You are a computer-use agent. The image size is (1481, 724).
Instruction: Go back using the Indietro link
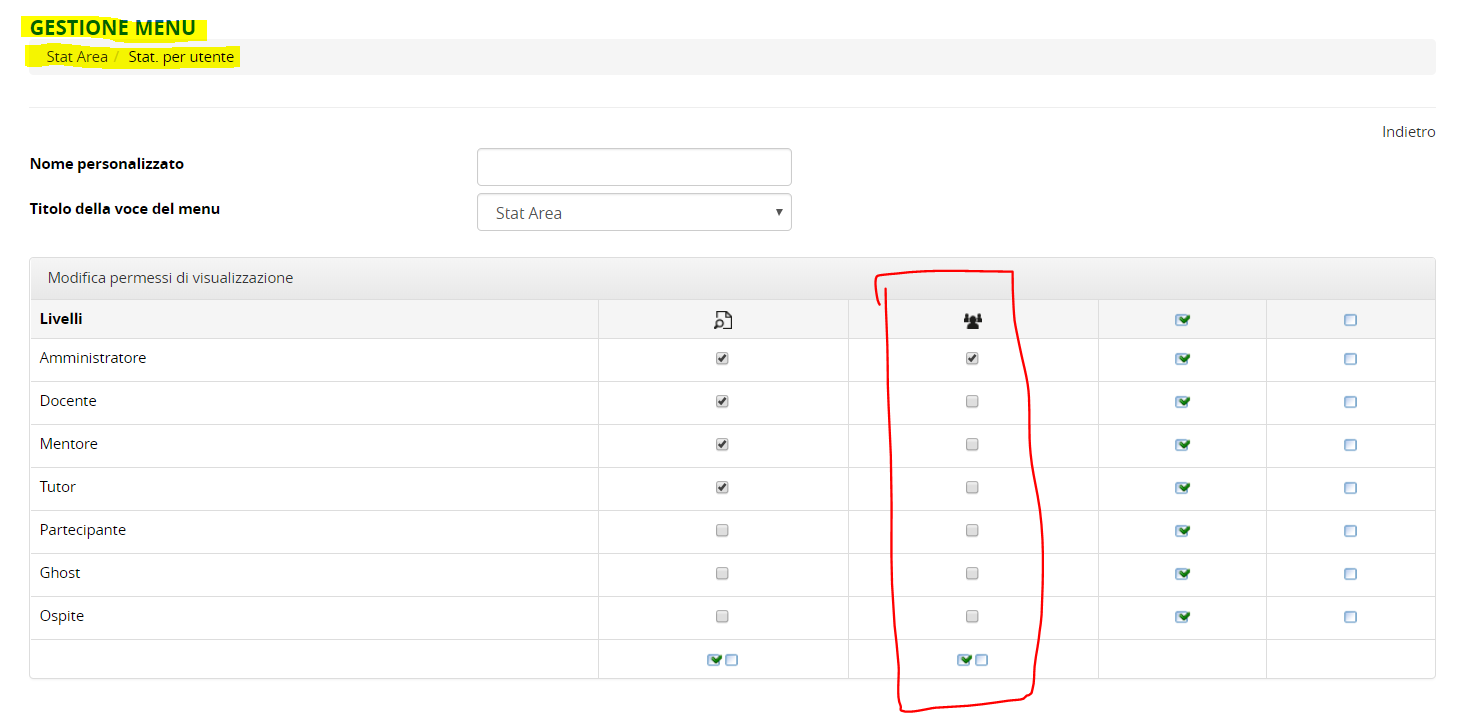(x=1408, y=132)
